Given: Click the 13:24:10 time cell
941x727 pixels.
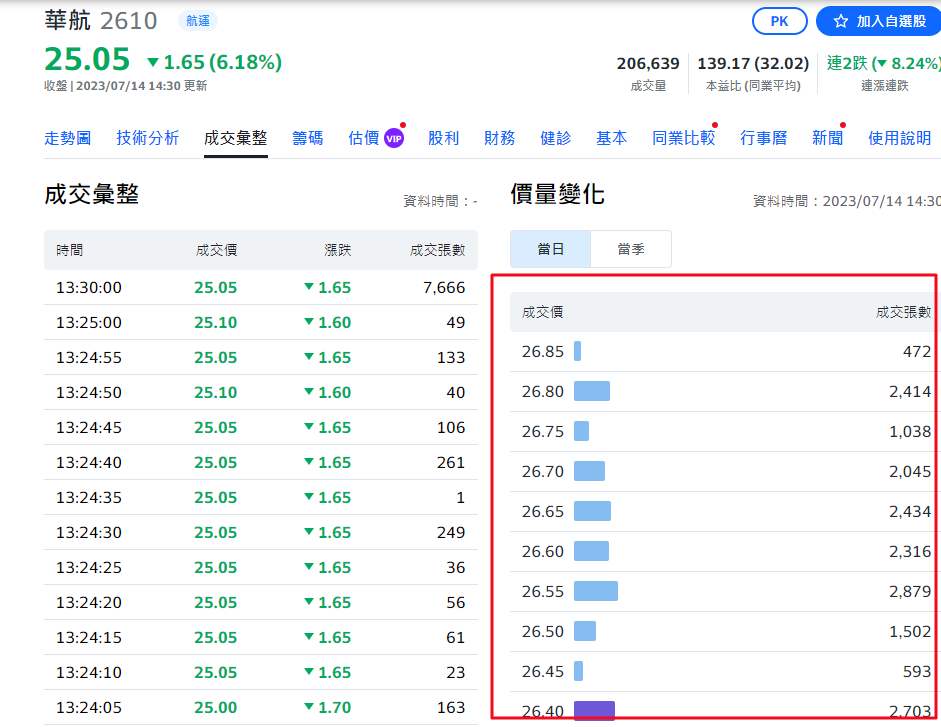Looking at the screenshot, I should (89, 672).
